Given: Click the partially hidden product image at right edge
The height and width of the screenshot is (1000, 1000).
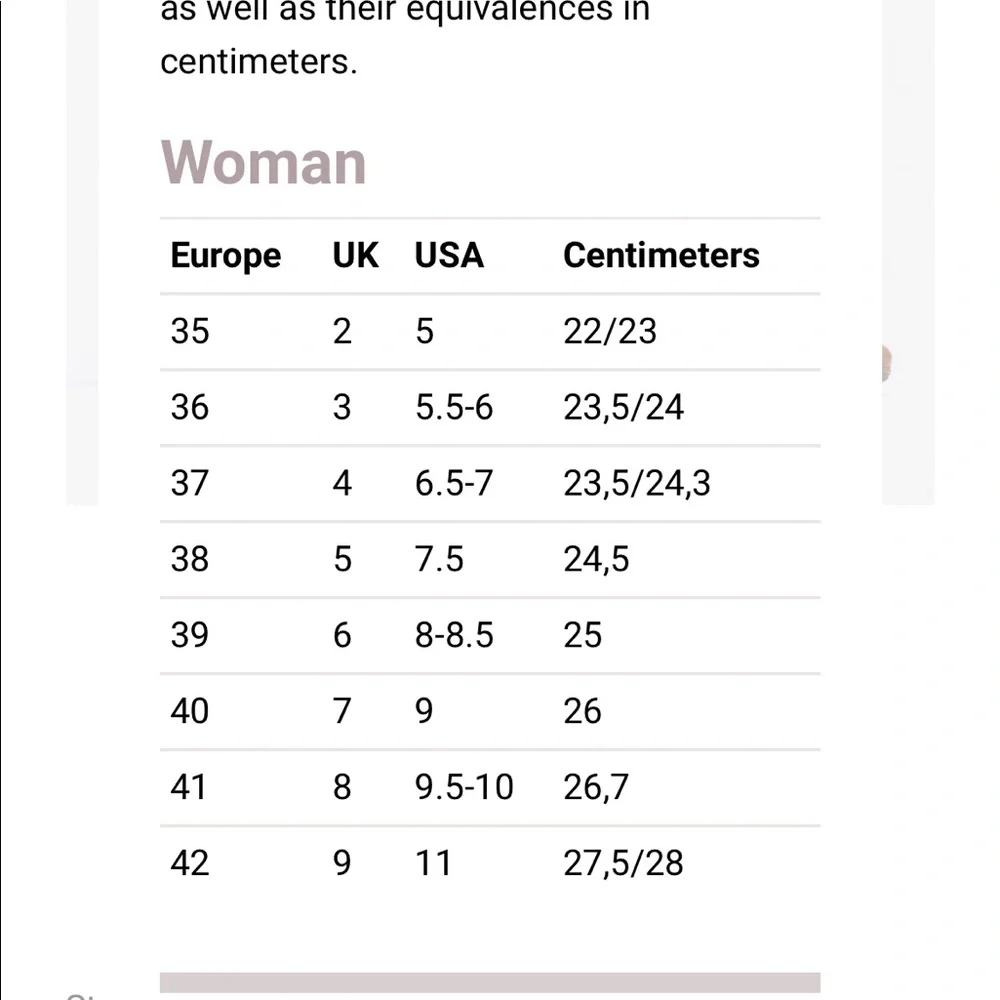Looking at the screenshot, I should pos(886,363).
